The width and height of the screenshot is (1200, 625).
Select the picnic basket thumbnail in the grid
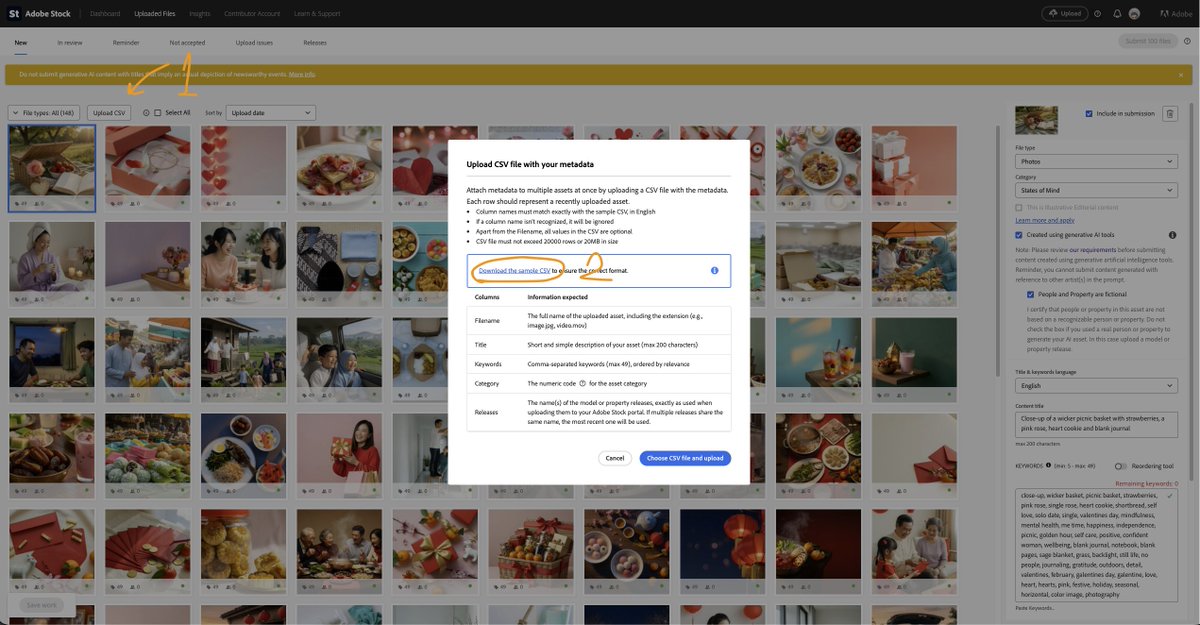[x=52, y=167]
